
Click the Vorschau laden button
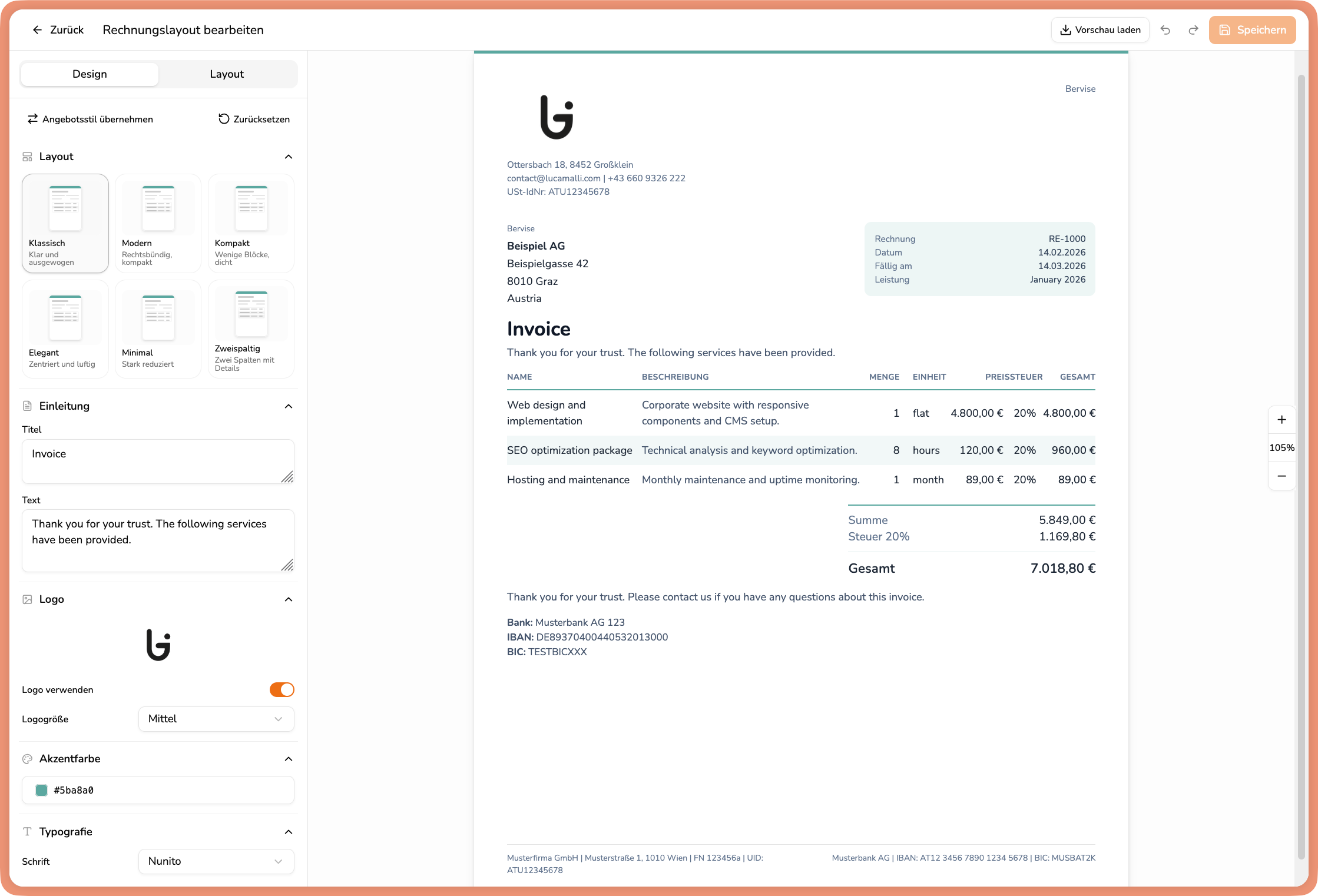1100,29
